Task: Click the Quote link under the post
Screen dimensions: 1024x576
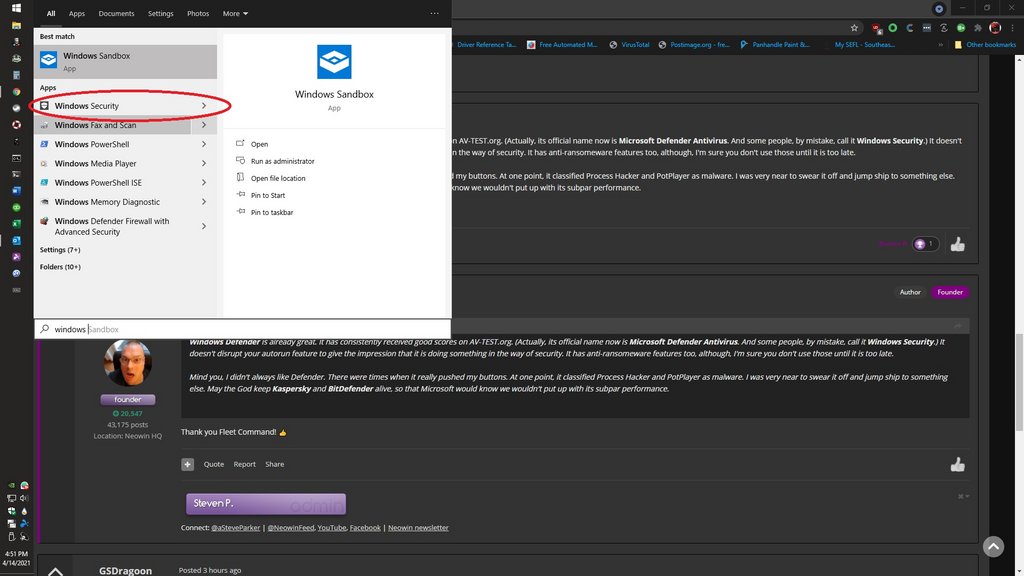Action: point(214,464)
